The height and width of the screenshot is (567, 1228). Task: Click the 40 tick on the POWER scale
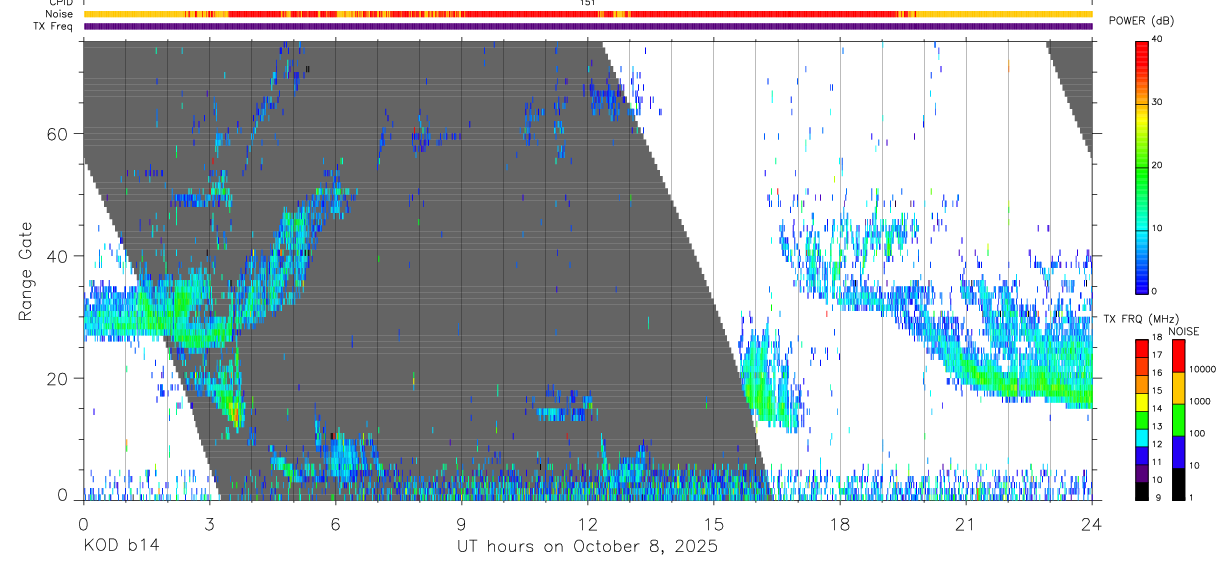1157,39
